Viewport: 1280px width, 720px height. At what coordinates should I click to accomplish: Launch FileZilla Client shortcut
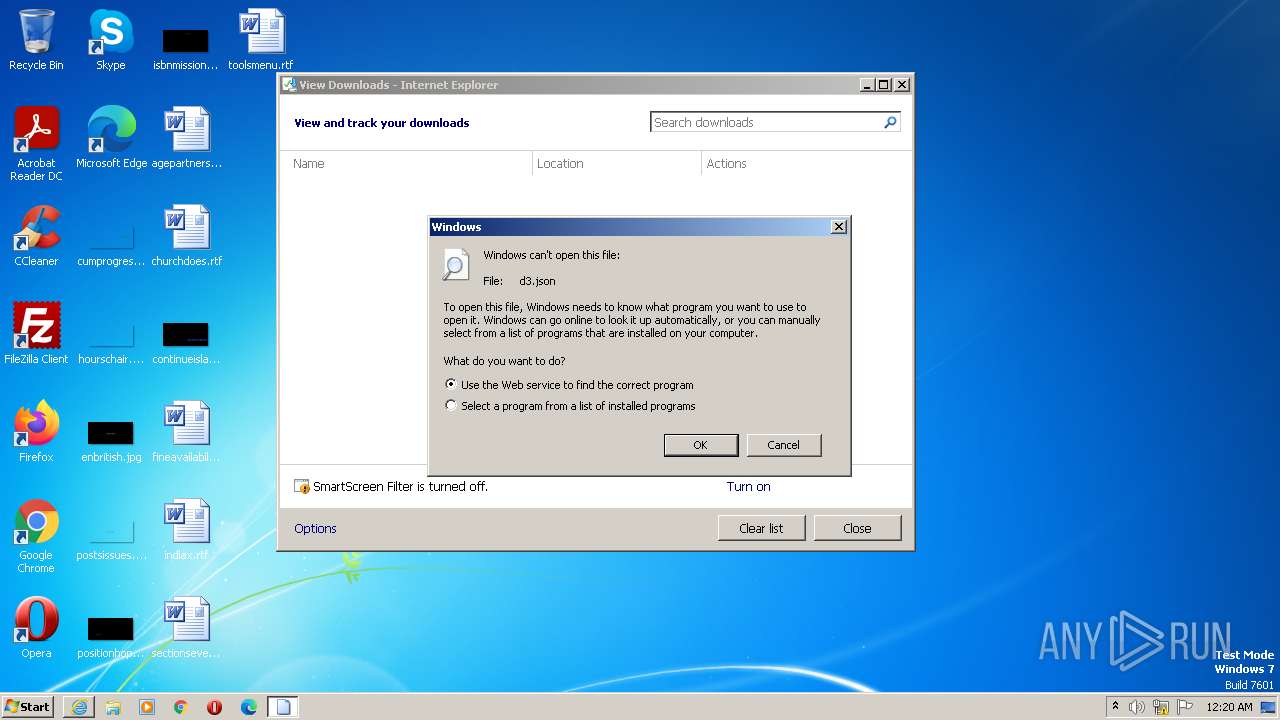[36, 334]
